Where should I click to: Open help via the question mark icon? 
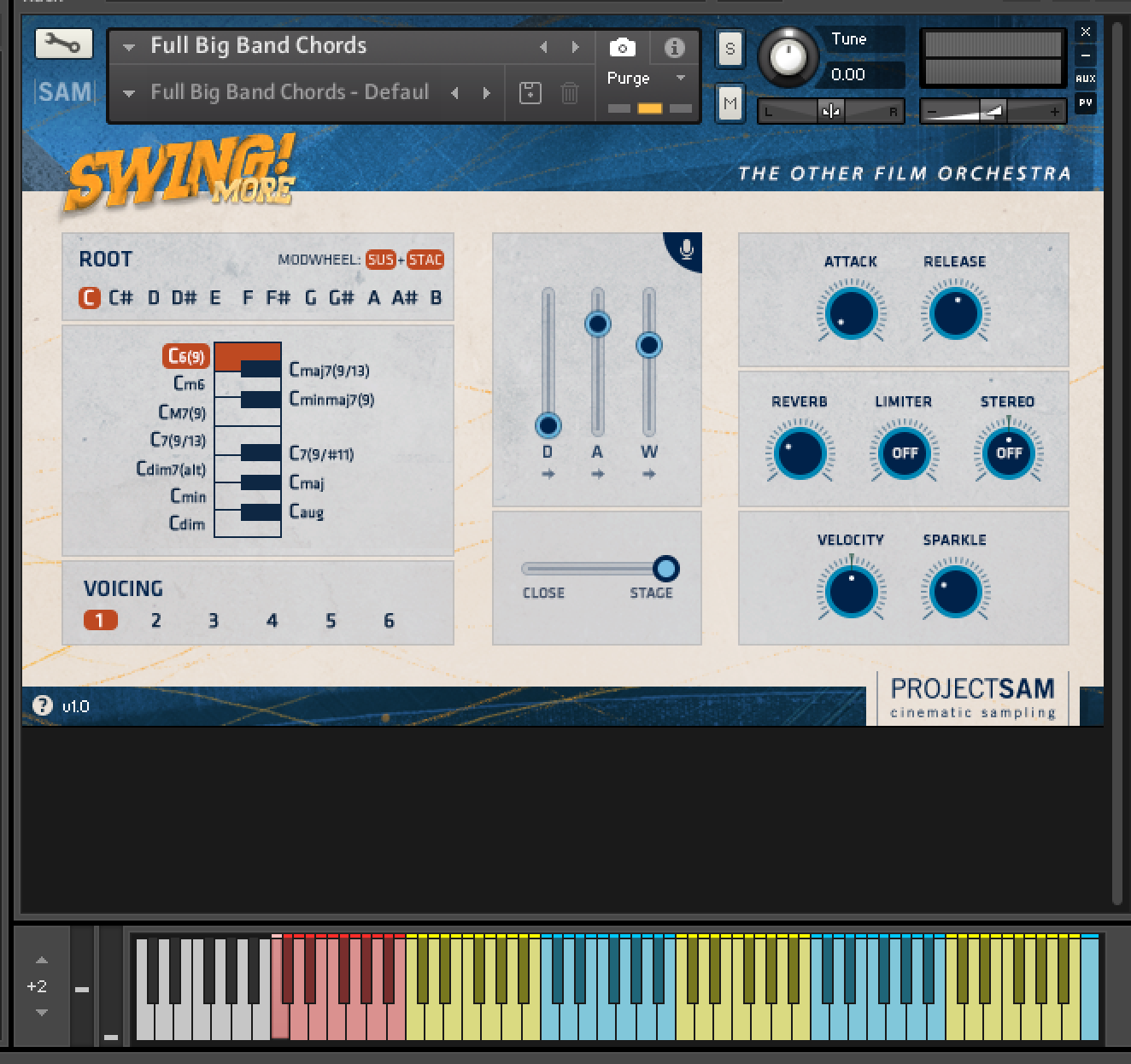coord(42,705)
